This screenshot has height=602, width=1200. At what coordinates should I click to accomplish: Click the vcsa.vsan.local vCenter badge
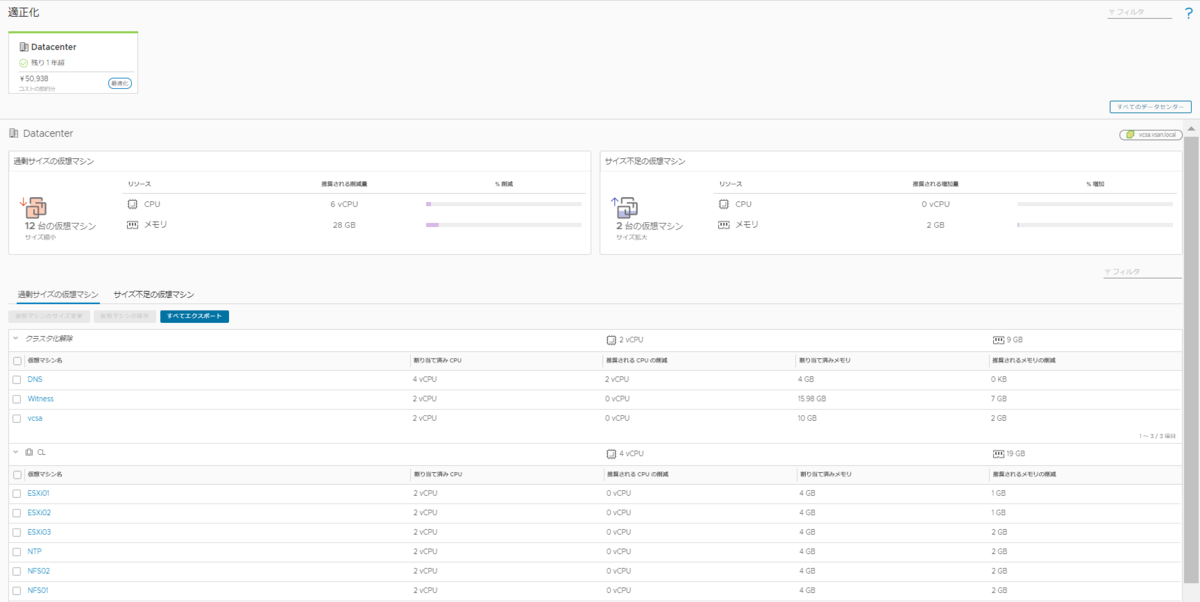pyautogui.click(x=1151, y=134)
